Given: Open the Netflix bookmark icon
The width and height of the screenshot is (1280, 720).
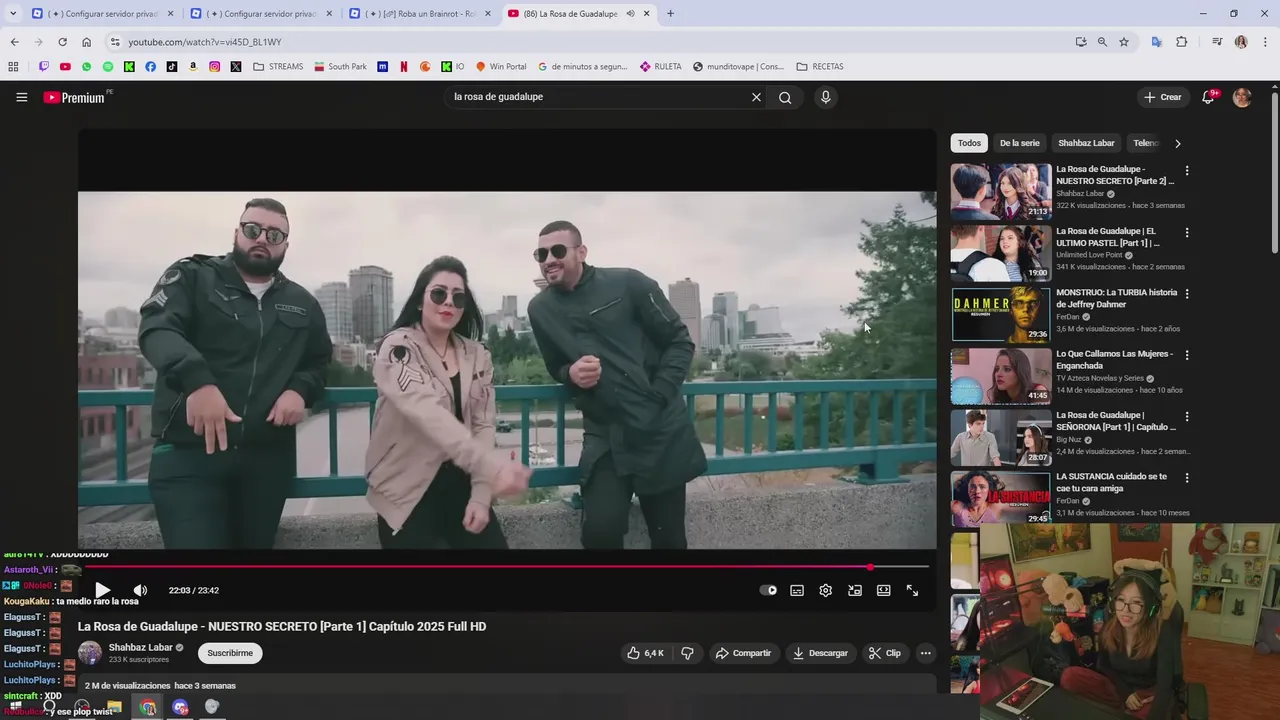Looking at the screenshot, I should [404, 67].
